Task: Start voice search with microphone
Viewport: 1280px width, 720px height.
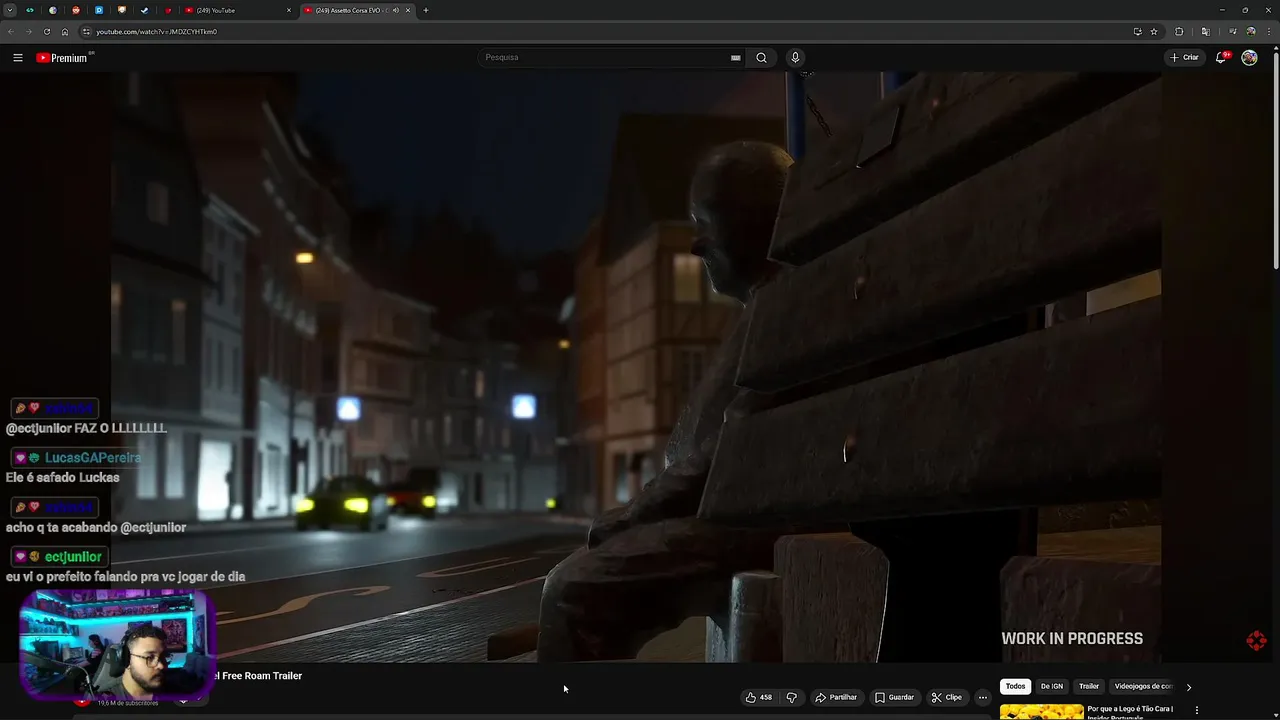Action: (795, 57)
